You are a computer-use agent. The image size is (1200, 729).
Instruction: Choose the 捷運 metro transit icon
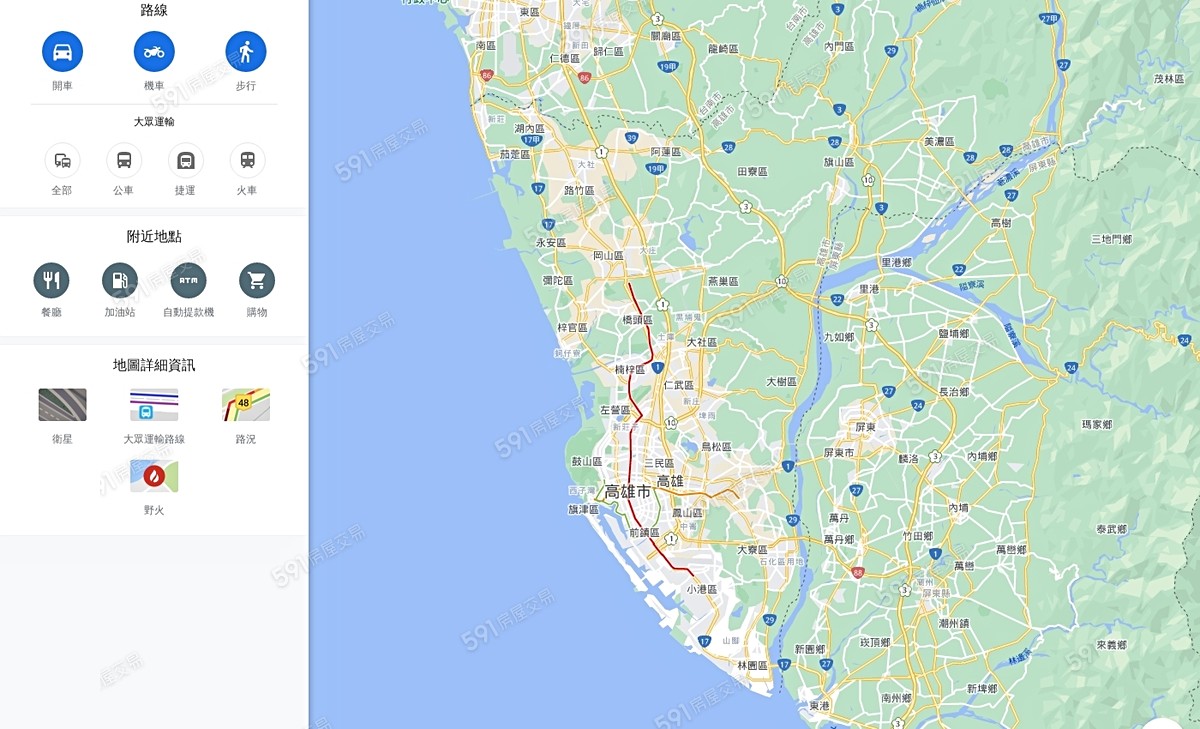click(186, 160)
